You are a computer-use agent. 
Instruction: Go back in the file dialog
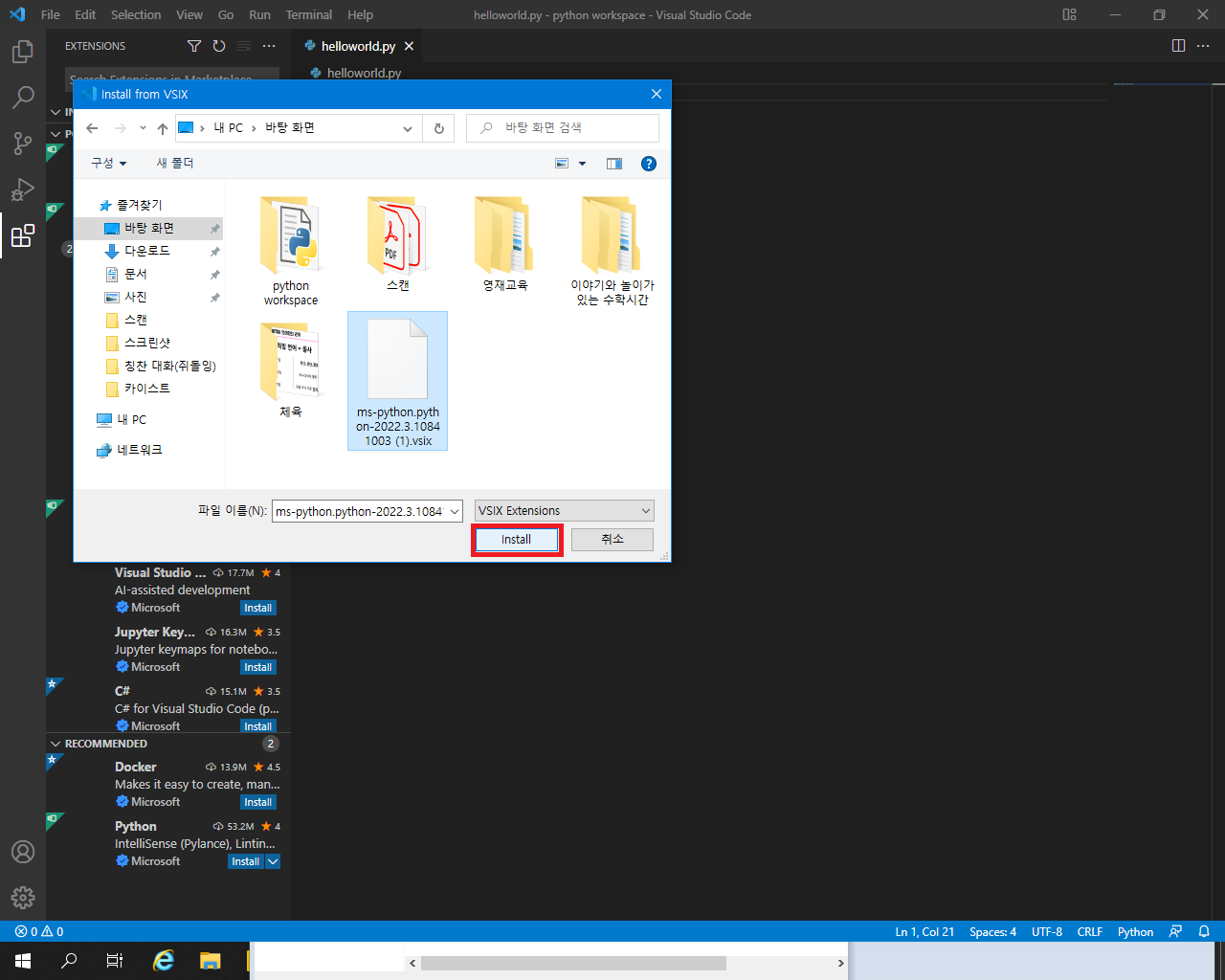pyautogui.click(x=92, y=128)
